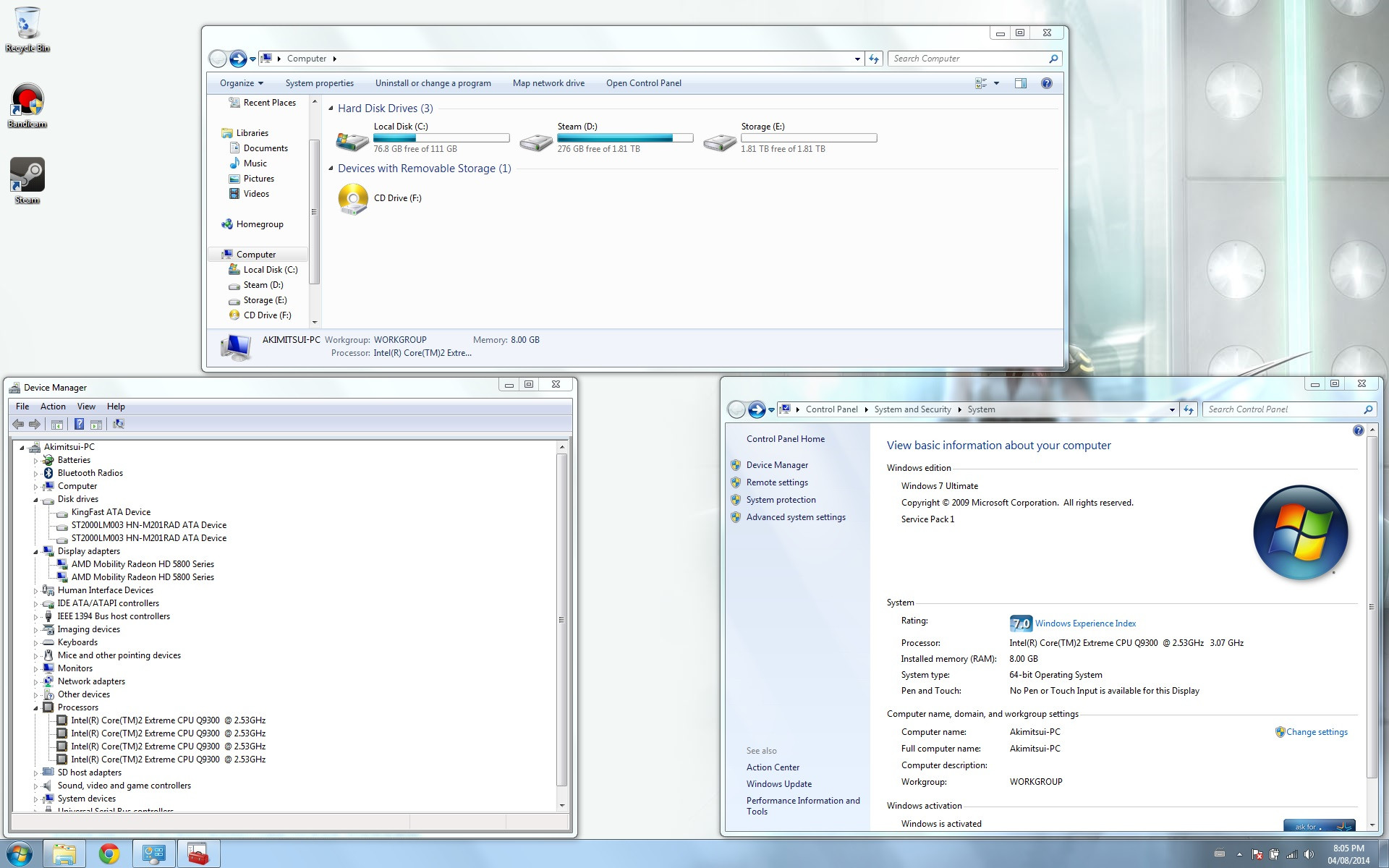Click the Windows Experience Index link
The height and width of the screenshot is (868, 1389).
pos(1085,624)
